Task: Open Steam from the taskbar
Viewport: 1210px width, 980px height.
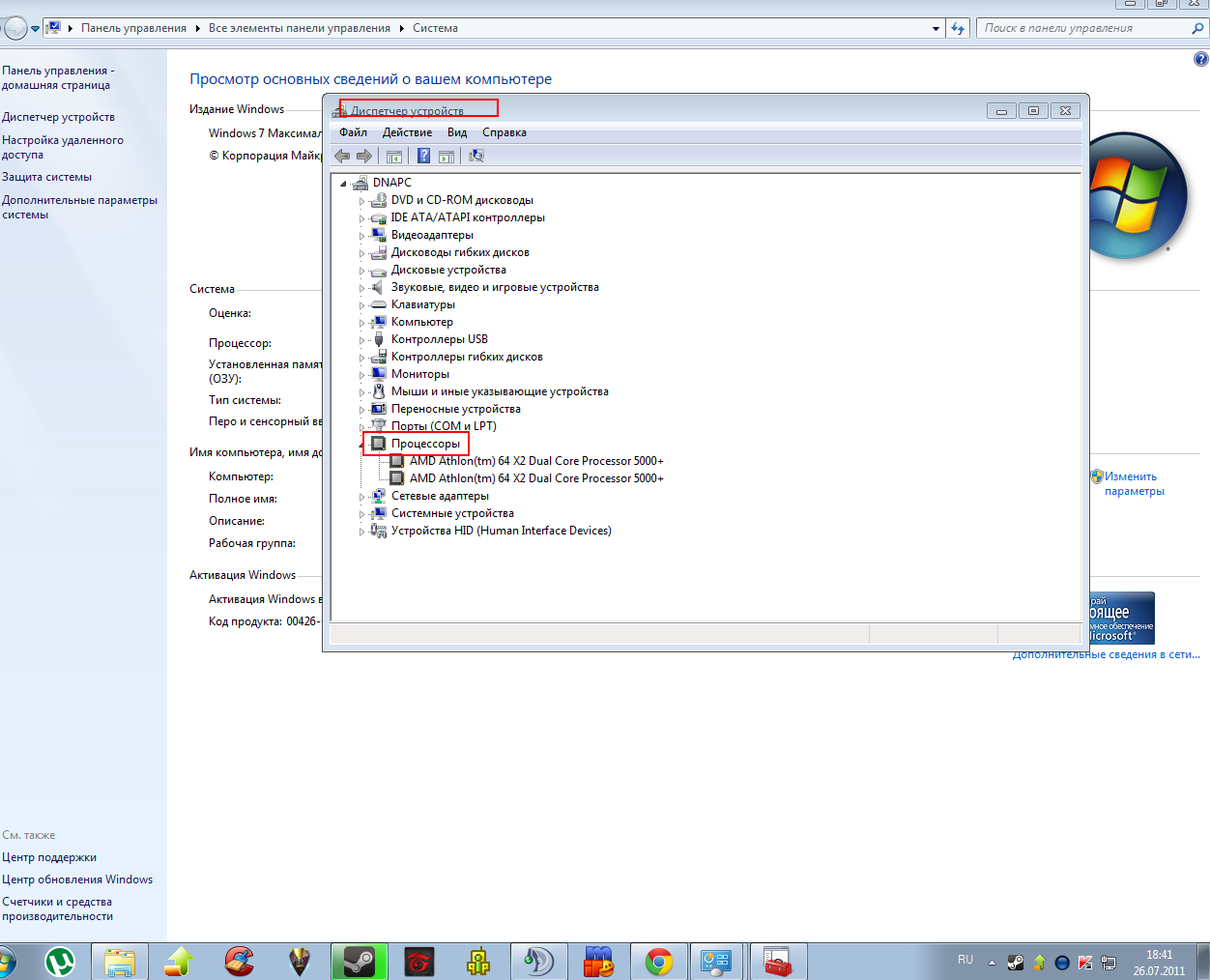Action: [x=359, y=962]
